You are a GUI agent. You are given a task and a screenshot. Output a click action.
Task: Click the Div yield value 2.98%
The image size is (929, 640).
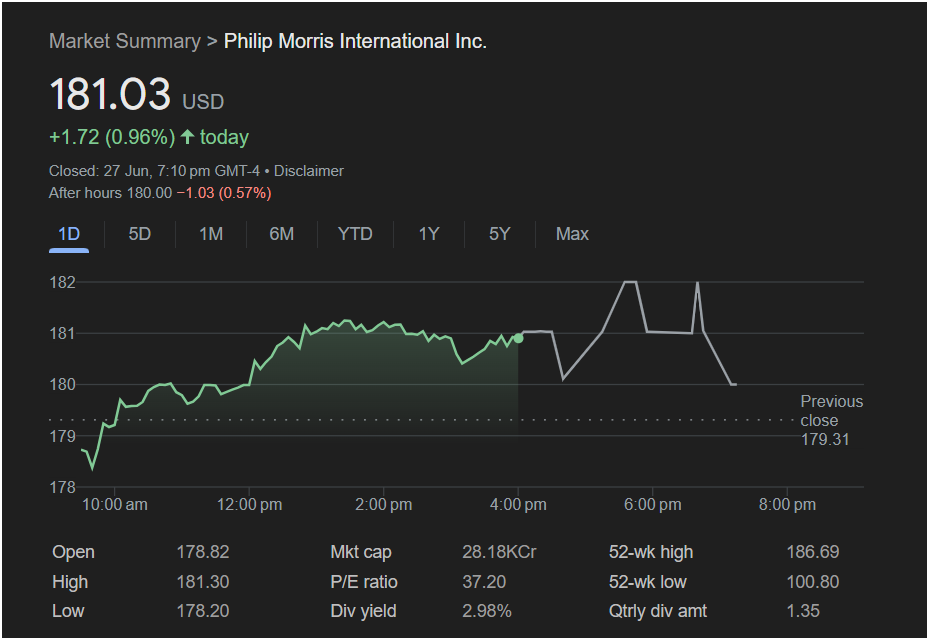pos(486,611)
